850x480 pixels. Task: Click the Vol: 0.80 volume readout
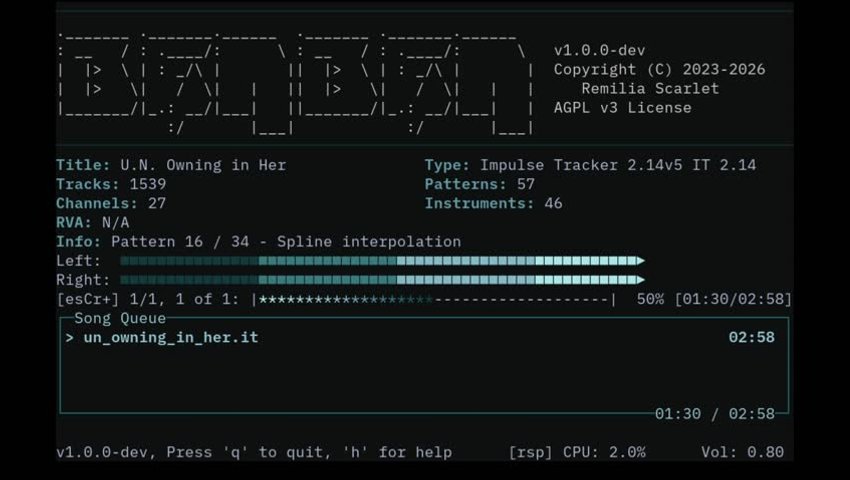[742, 452]
